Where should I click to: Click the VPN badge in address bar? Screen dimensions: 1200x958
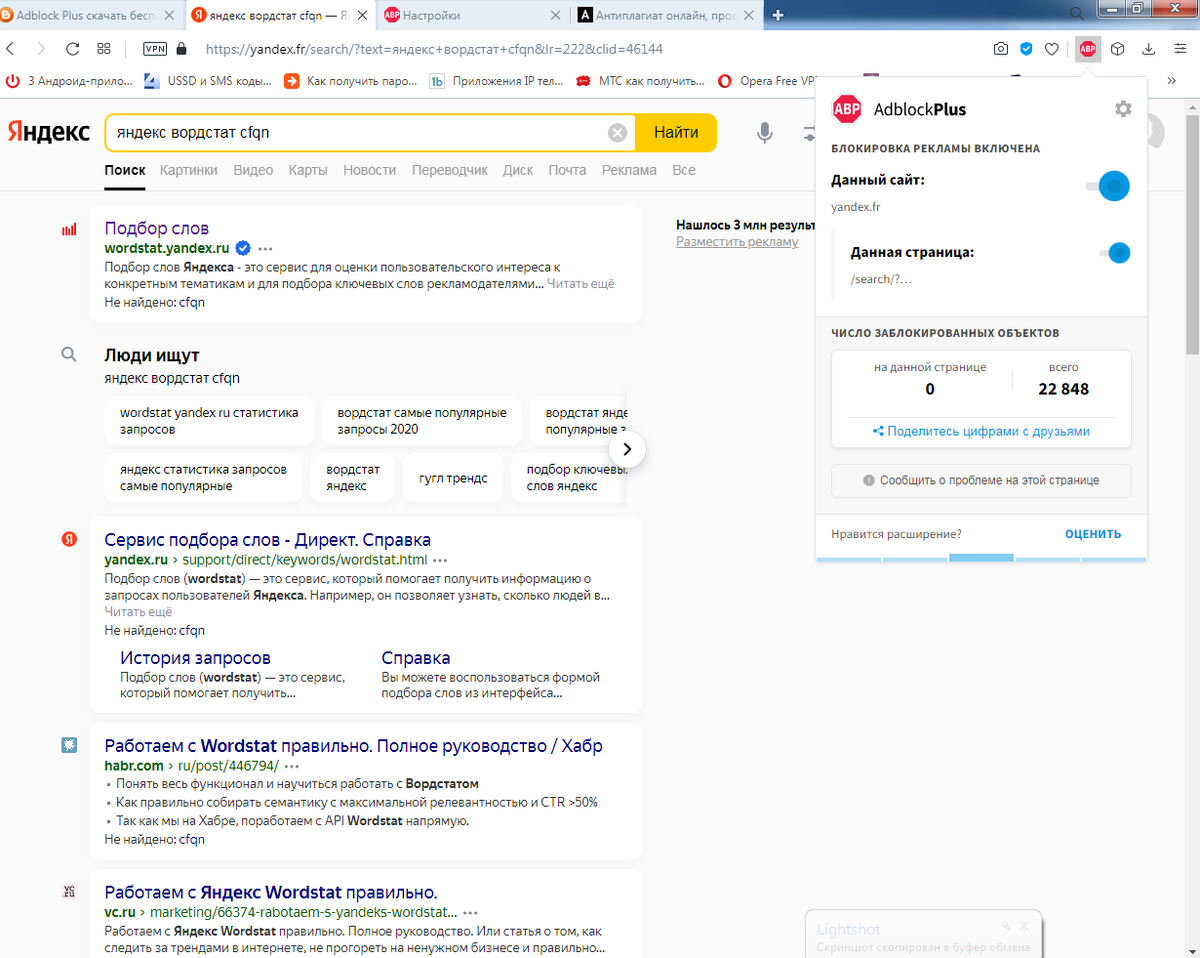pos(155,49)
